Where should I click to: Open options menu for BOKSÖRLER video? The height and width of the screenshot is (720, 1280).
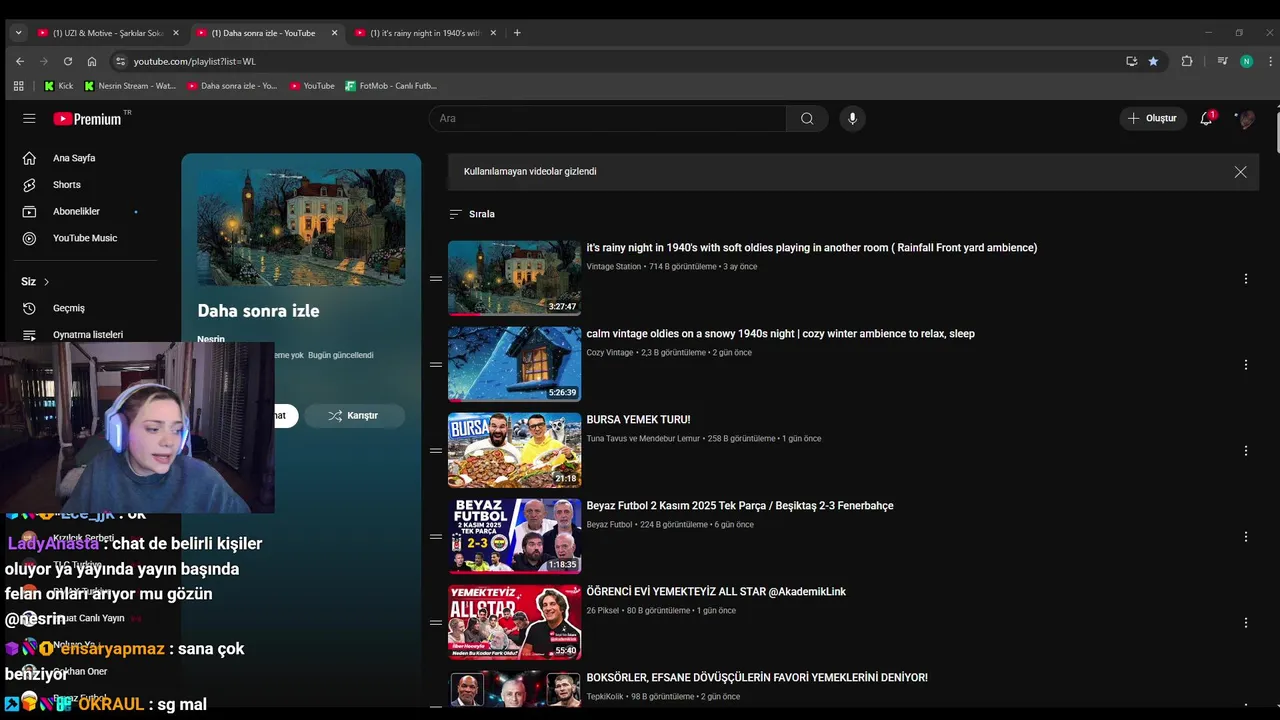coord(1245,704)
